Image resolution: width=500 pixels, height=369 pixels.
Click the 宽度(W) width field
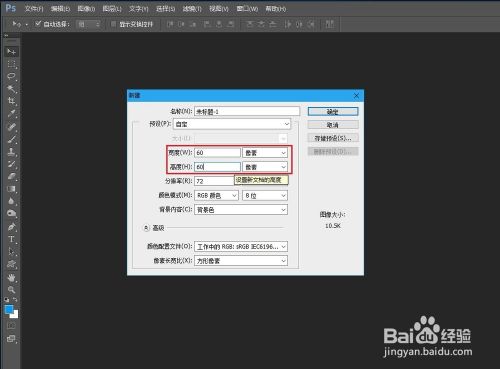[x=217, y=153]
